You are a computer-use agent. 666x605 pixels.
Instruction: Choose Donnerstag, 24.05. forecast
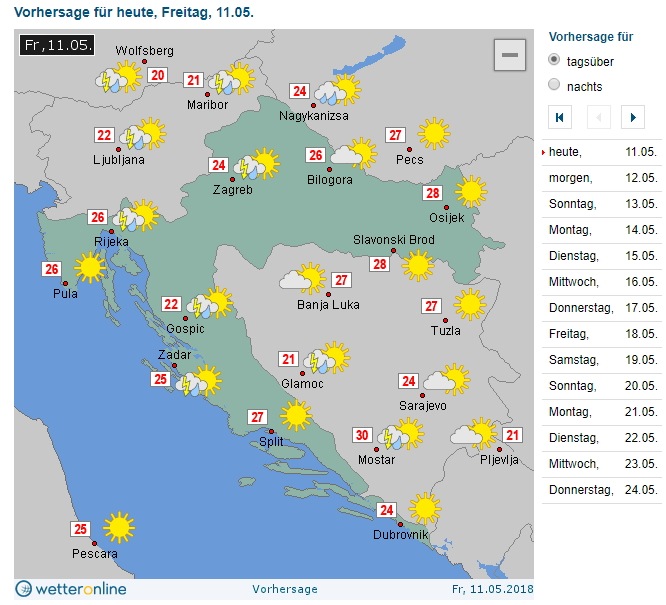tap(600, 490)
